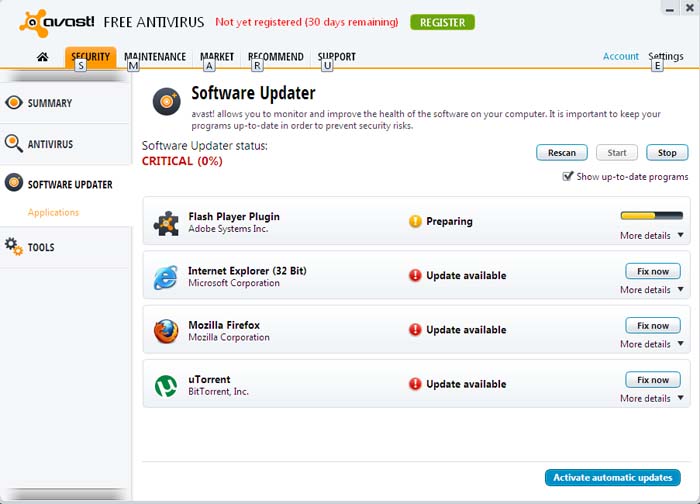The height and width of the screenshot is (504, 700).
Task: Click red alert icon for Mozilla Firefox
Action: point(415,329)
